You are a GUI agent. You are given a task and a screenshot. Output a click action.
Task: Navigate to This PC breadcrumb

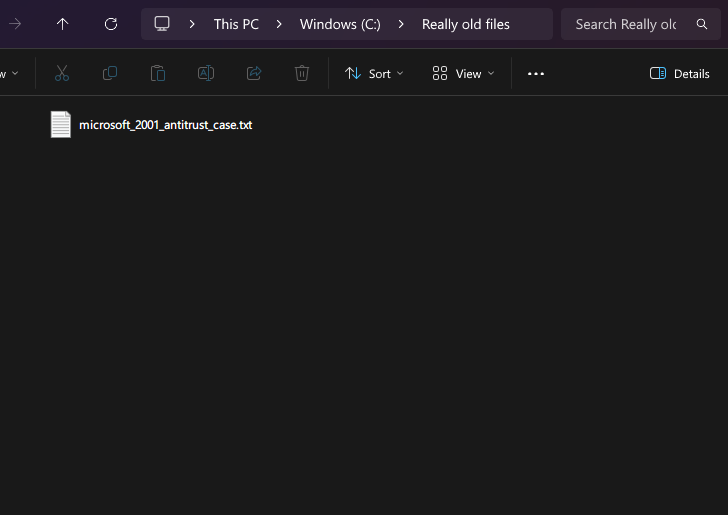click(x=236, y=24)
